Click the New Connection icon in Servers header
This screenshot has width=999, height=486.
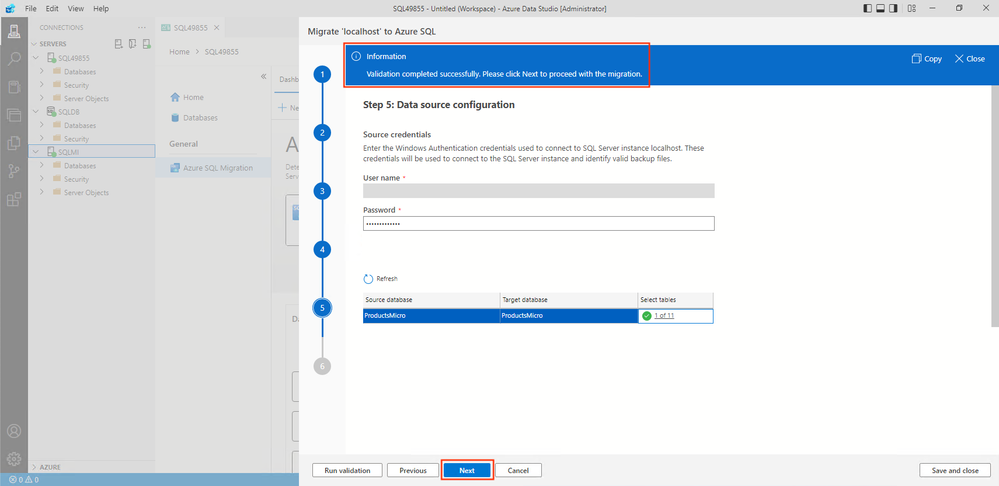pos(119,44)
